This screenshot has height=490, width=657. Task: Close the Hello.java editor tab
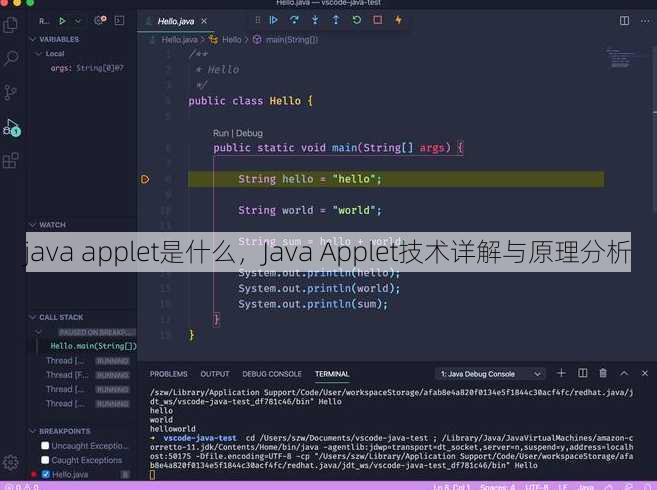[204, 21]
